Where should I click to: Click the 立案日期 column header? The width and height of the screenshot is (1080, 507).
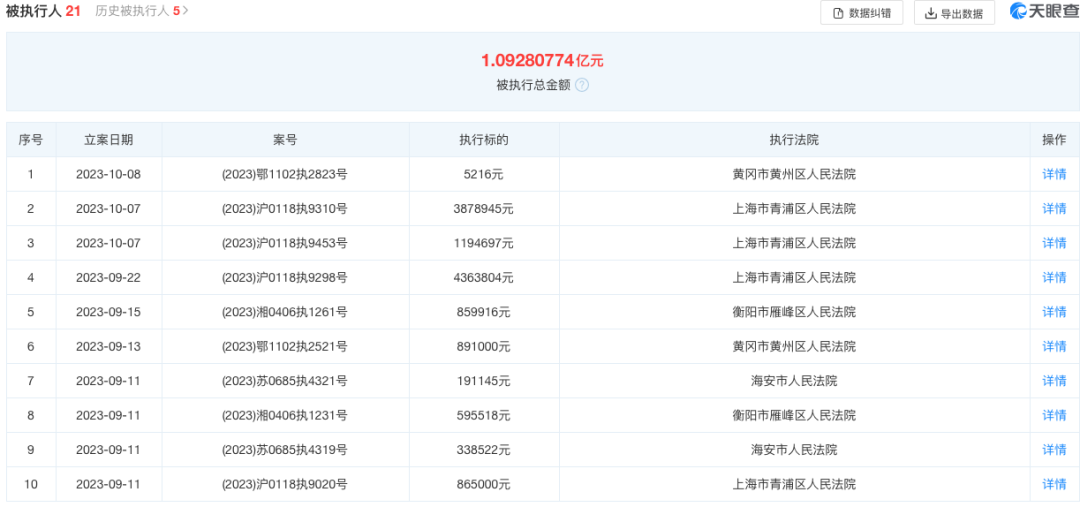point(108,140)
